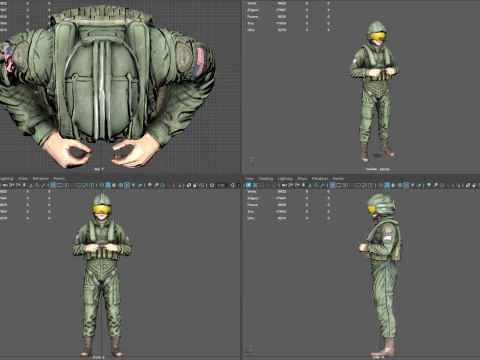
Task: Click exposure icon in front view toolbar
Action: [x=212, y=185]
